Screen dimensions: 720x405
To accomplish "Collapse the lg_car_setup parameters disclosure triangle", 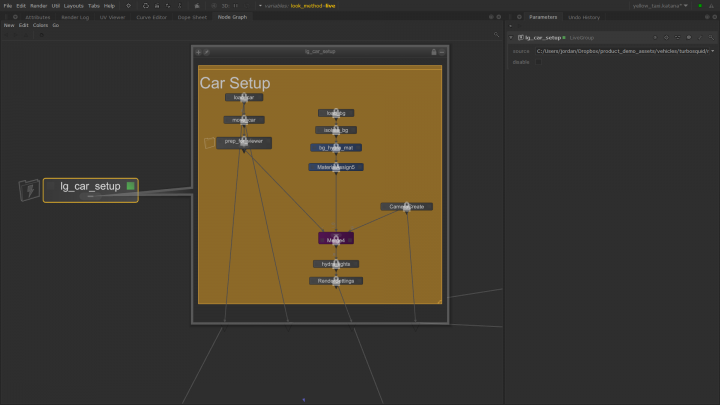I will (511, 37).
